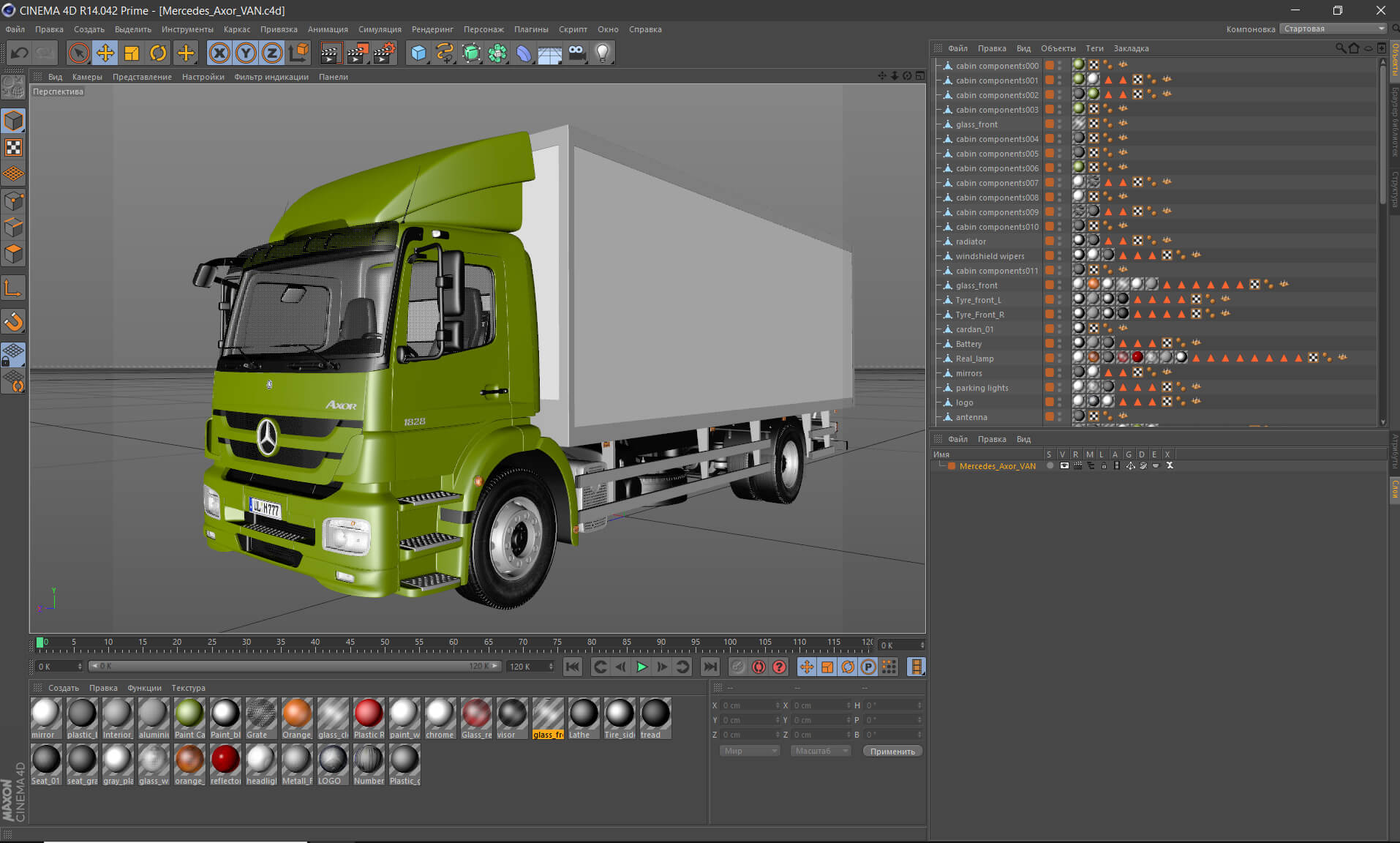Open the object manager Теги menu
Screen dimensions: 1400x843
(1094, 48)
